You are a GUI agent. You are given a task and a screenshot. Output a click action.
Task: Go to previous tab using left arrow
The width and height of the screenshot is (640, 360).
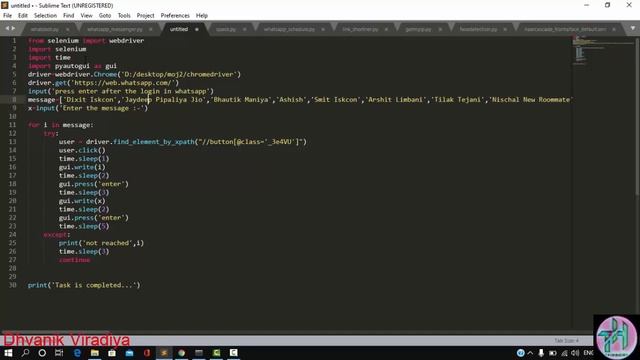pyautogui.click(x=7, y=28)
